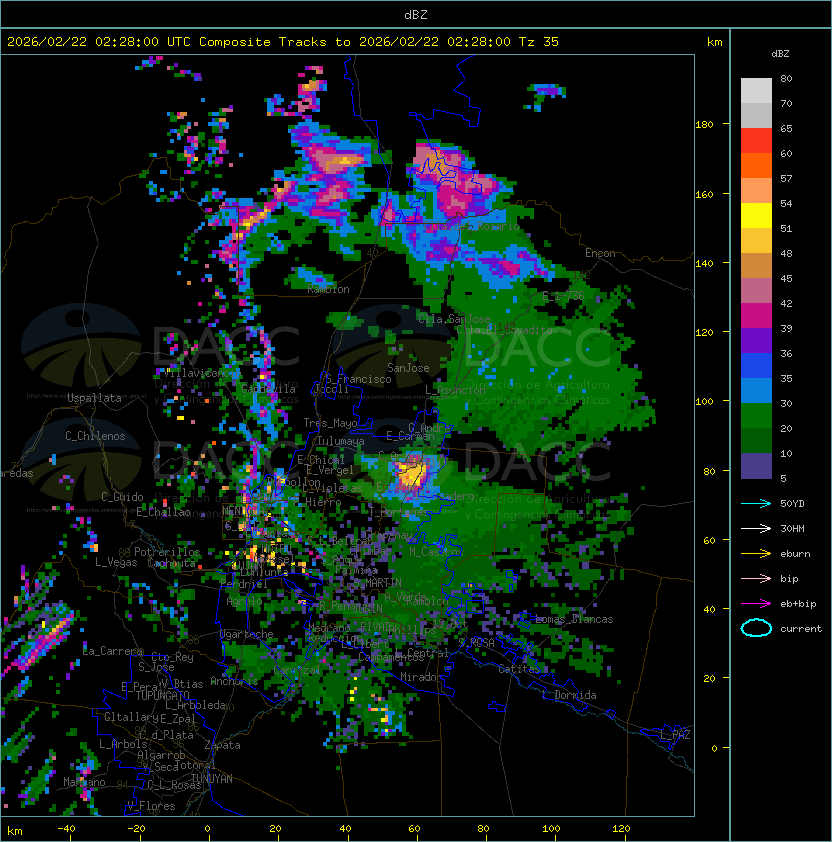
Task: Click the SanJose map label
Action: (408, 368)
